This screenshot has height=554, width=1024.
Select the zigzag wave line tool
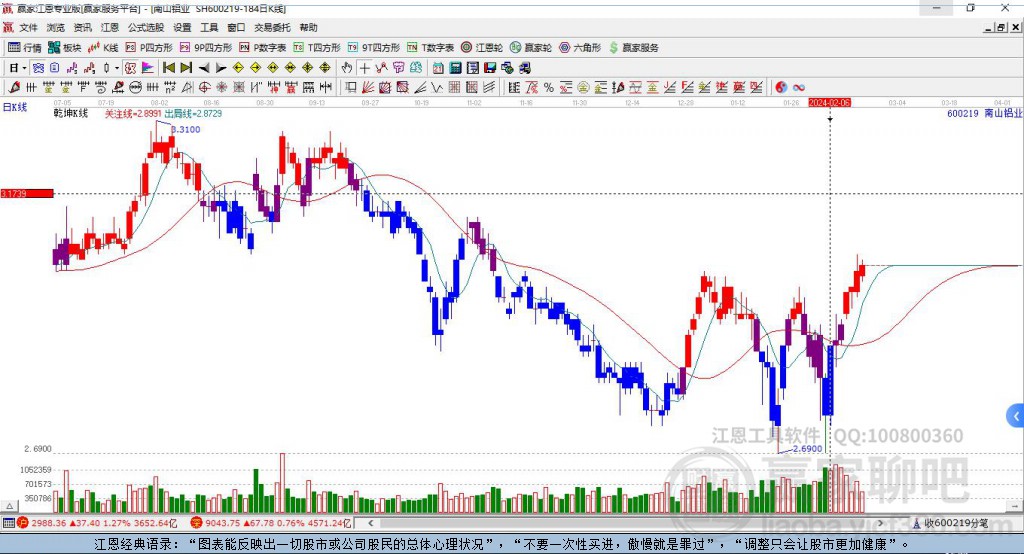[437, 87]
